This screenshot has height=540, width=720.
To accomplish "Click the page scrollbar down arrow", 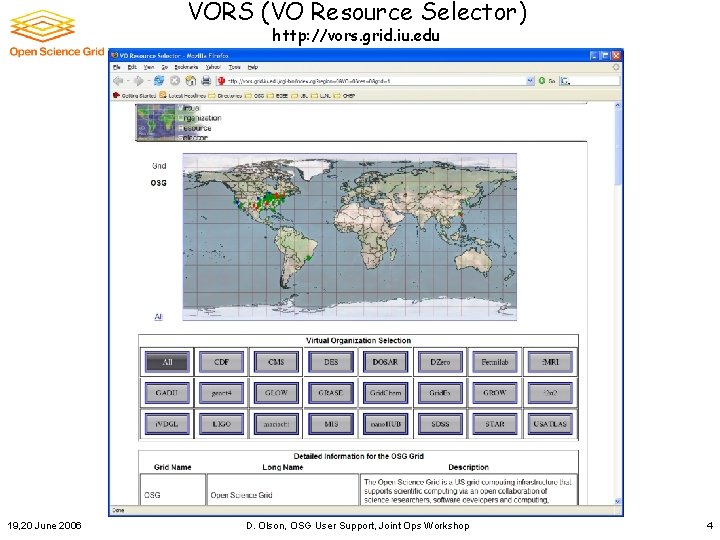I will click(618, 501).
